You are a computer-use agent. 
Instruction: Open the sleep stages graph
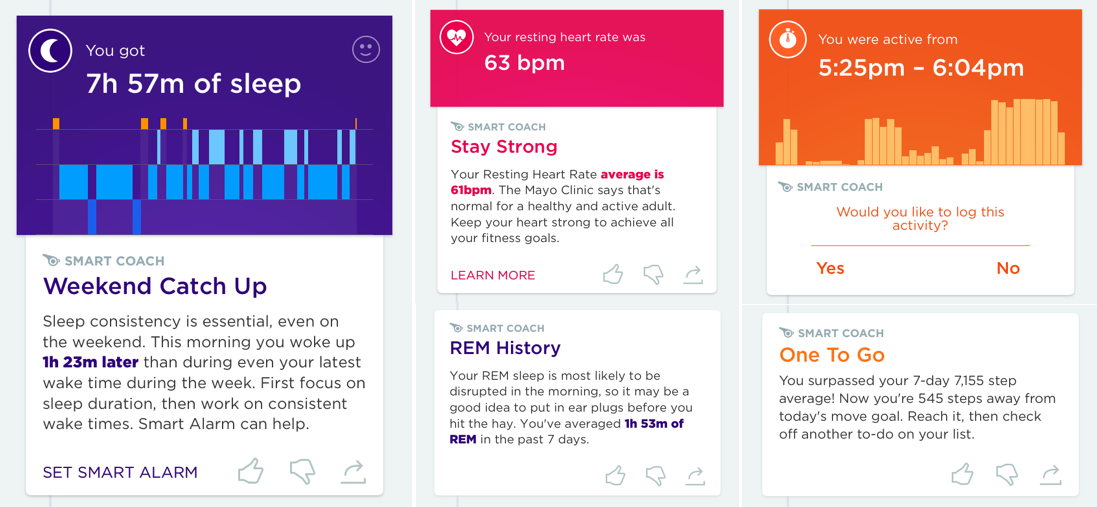click(204, 176)
